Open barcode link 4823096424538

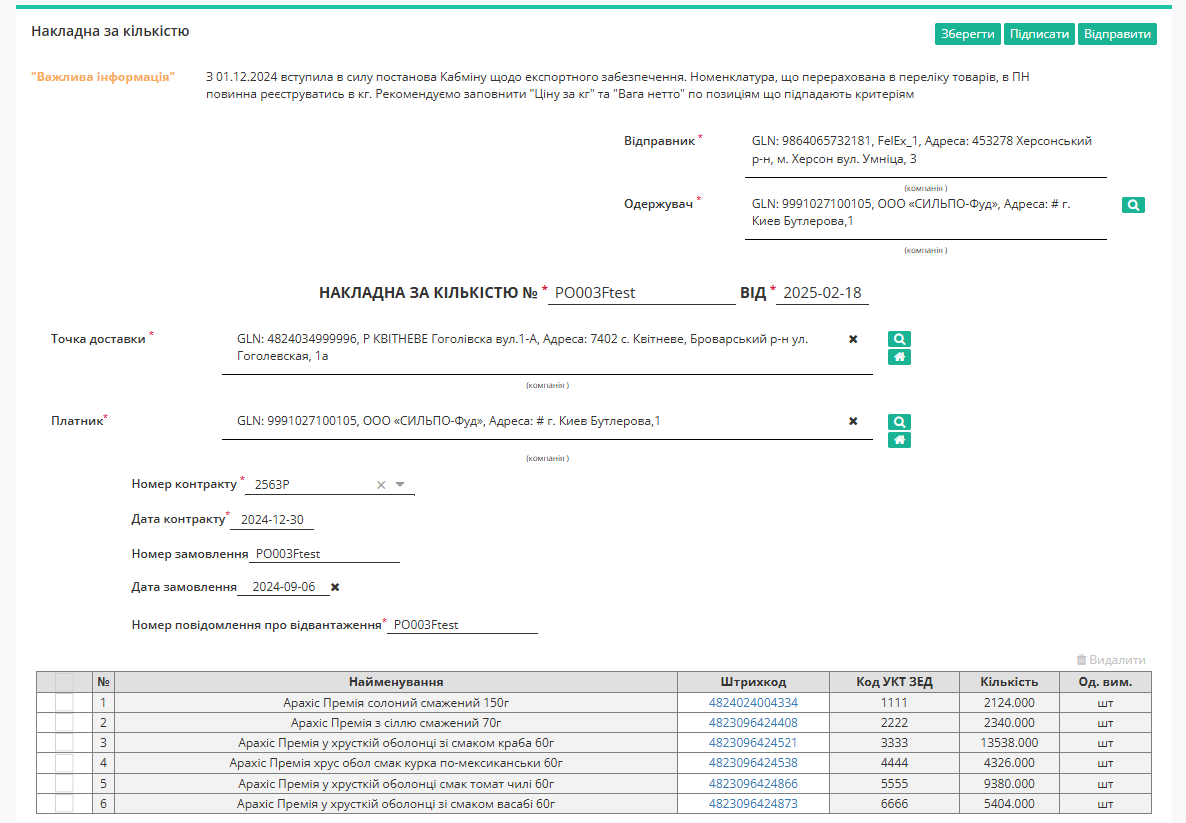coord(753,762)
